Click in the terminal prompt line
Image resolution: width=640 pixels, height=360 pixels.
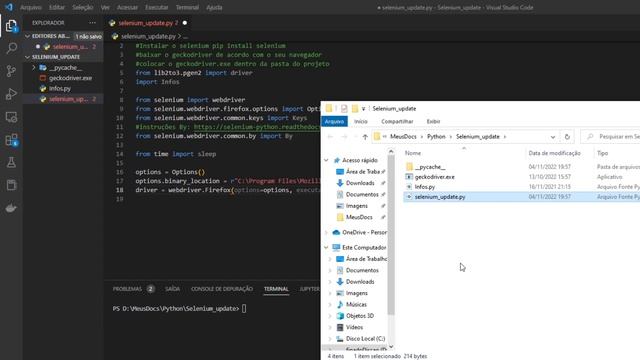pyautogui.click(x=180, y=309)
